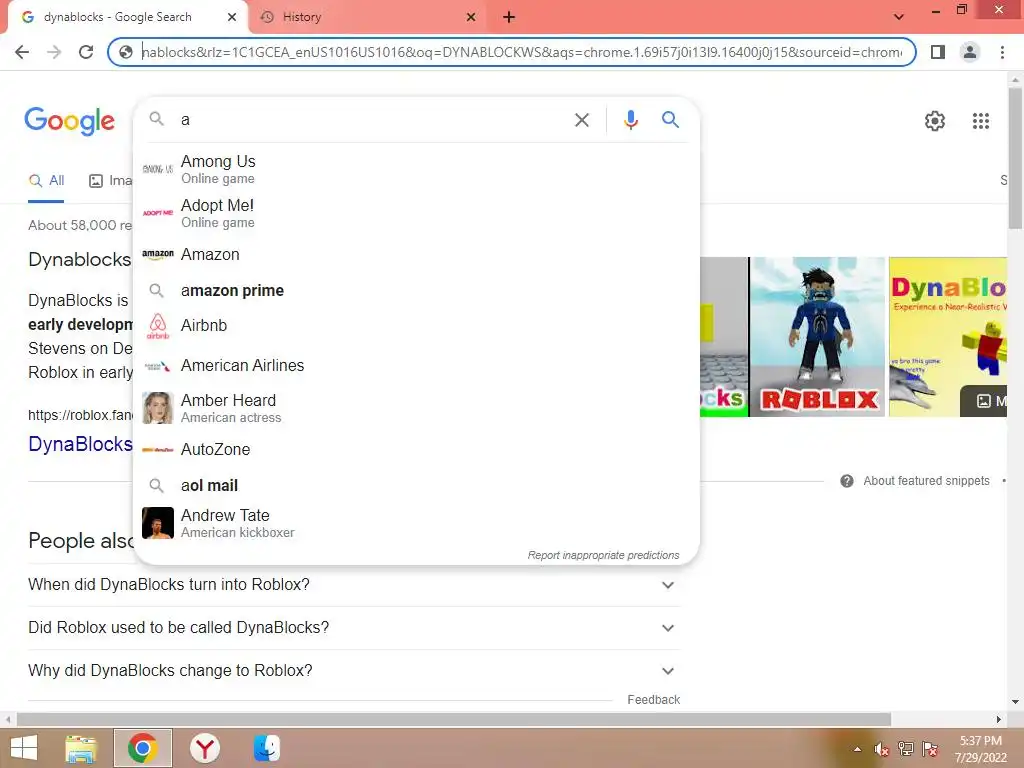Click the blue search magnifier button
This screenshot has width=1024, height=768.
[670, 120]
